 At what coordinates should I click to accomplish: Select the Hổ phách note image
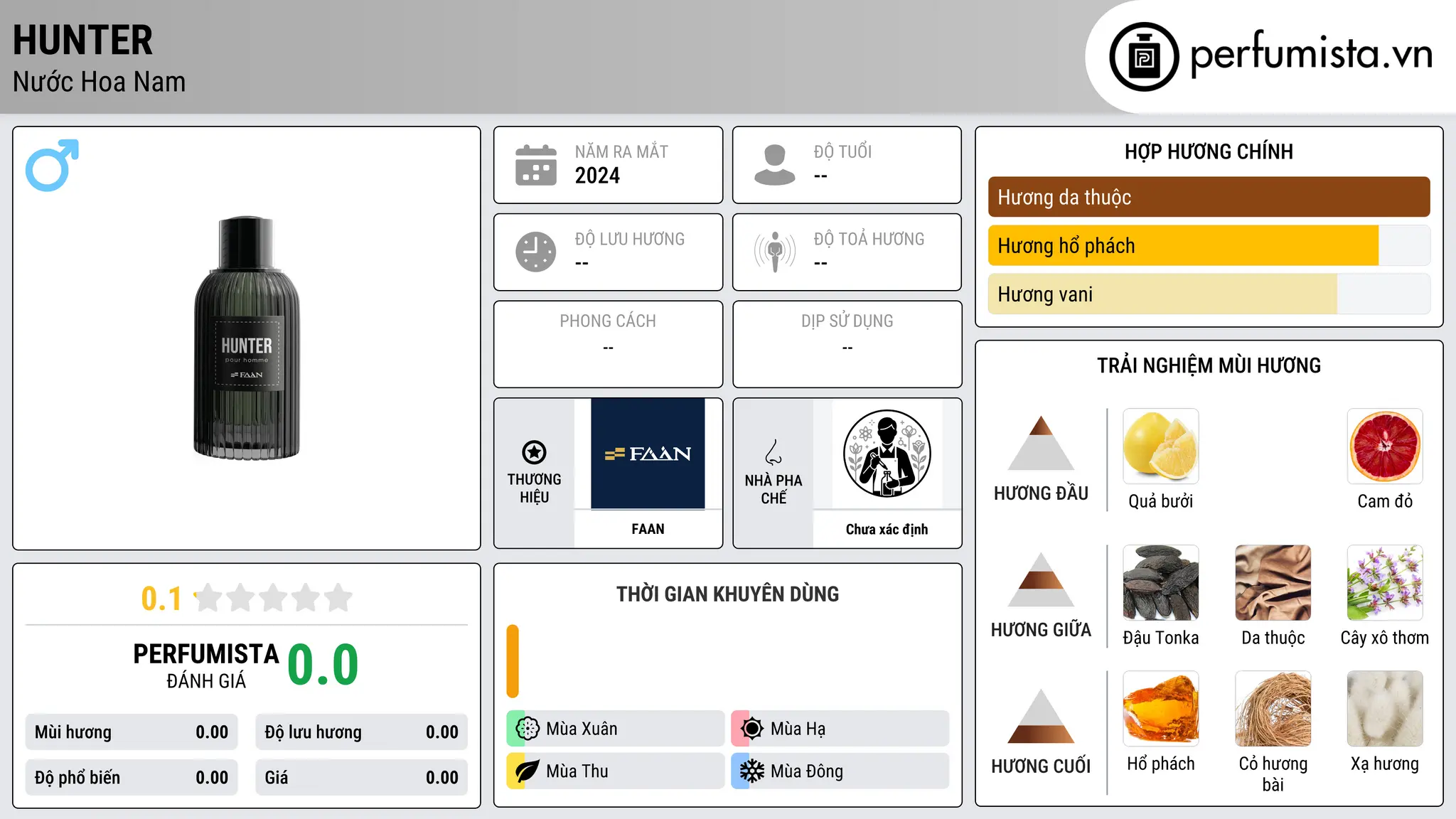(1161, 709)
